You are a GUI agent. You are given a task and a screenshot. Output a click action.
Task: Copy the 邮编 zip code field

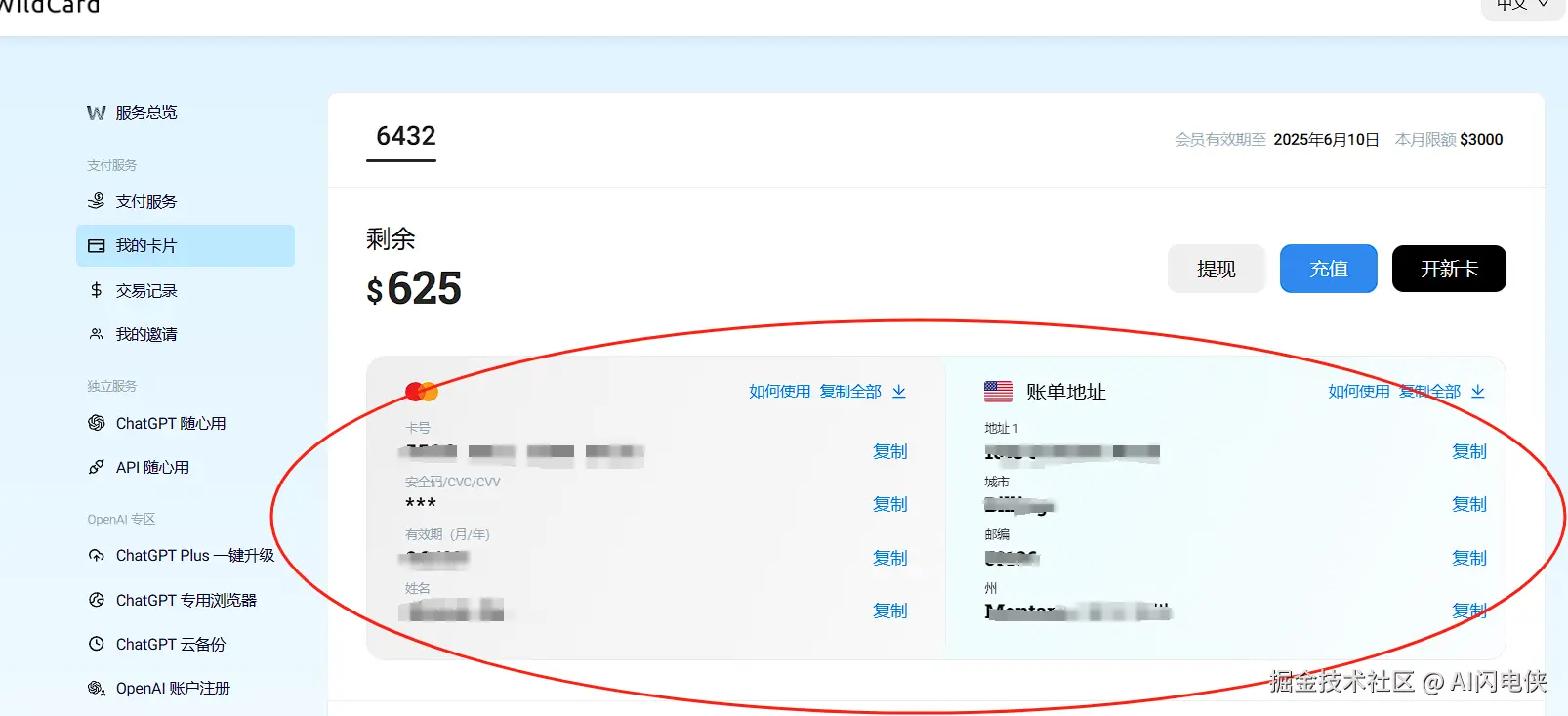[x=1469, y=558]
